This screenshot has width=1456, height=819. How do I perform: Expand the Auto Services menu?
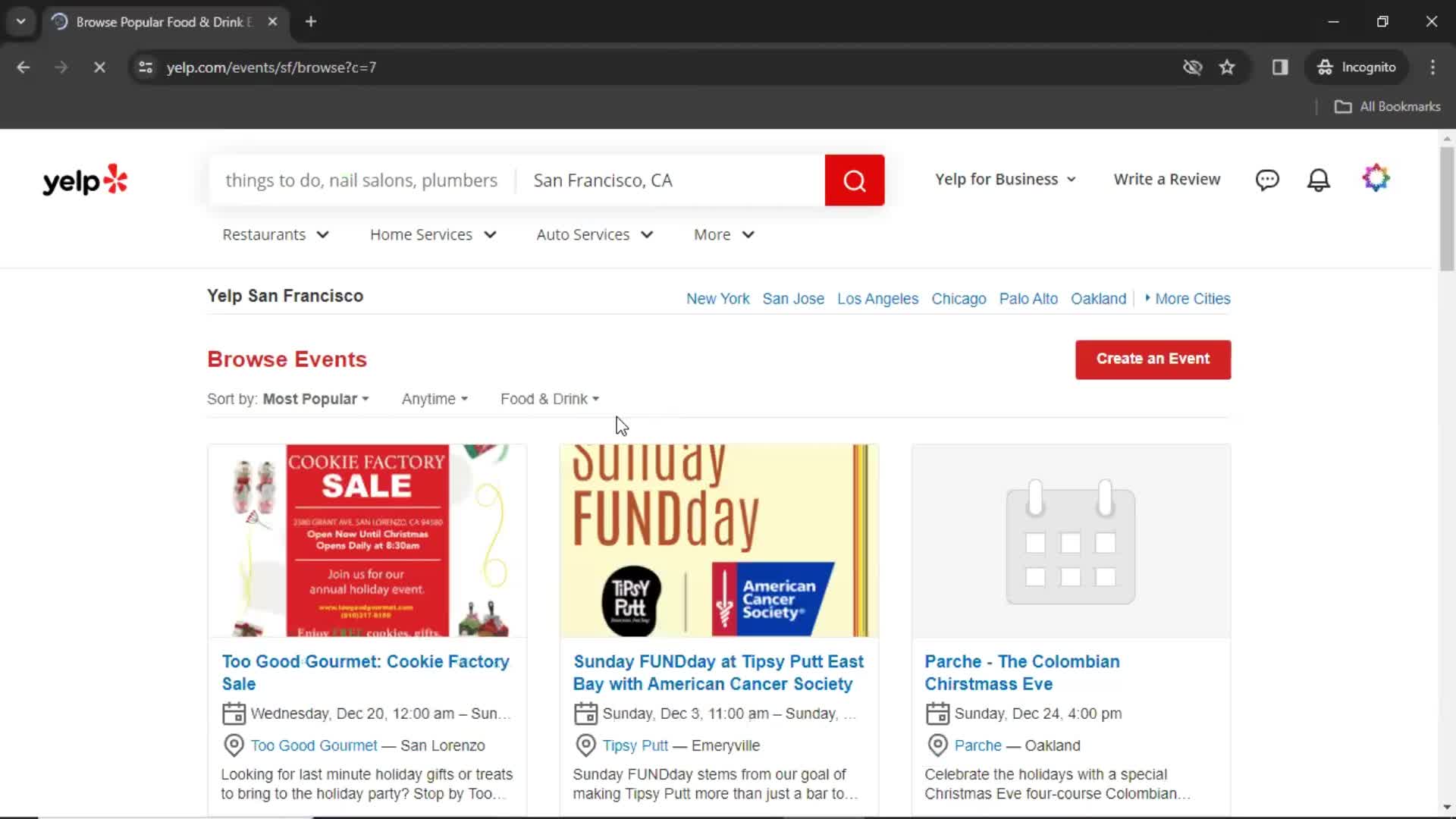pos(595,235)
